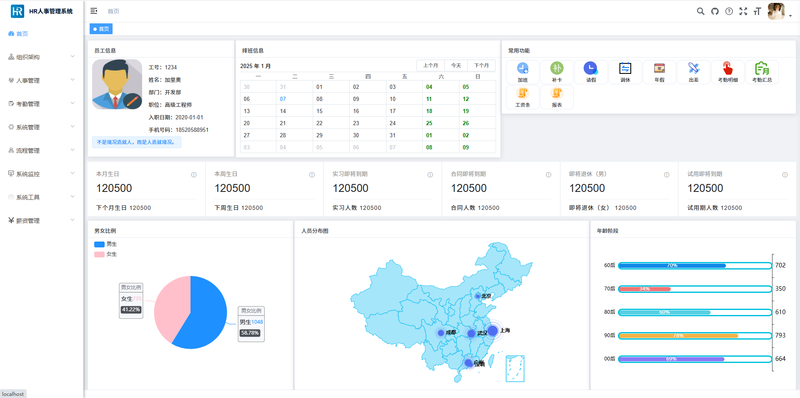Click info icon on 即将退休（男） card

coord(667,175)
